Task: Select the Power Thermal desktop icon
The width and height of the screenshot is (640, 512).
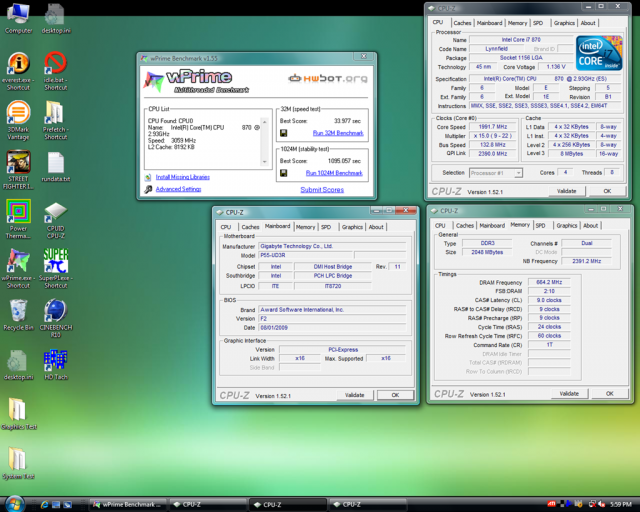Action: tap(18, 220)
